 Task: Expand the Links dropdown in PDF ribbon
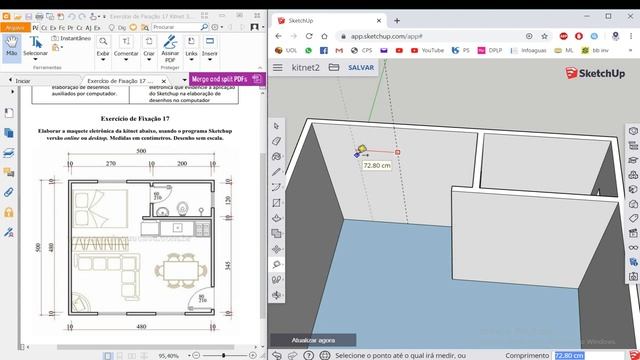point(191,60)
